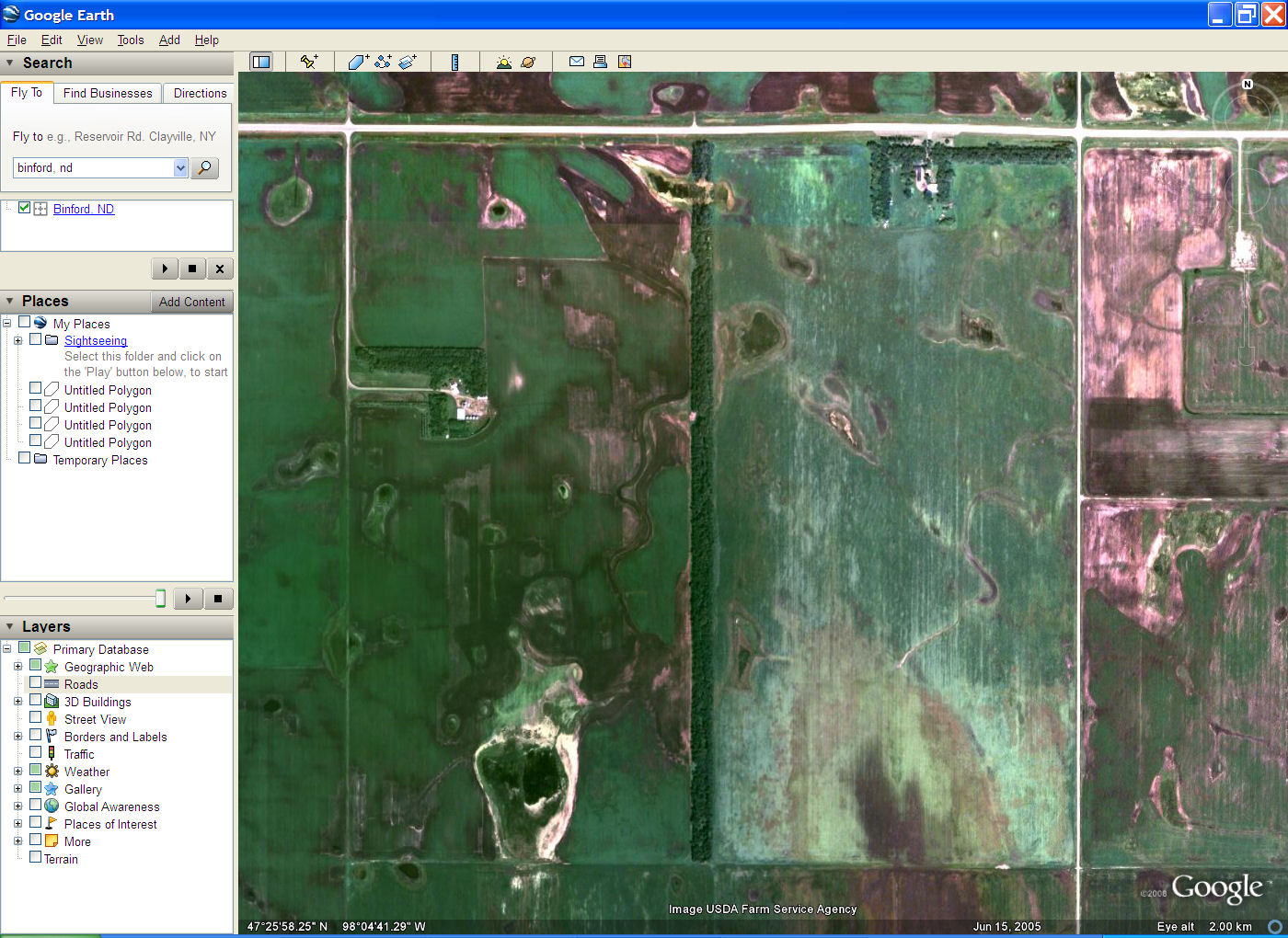Image resolution: width=1288 pixels, height=938 pixels.
Task: Select the Fly To tab
Action: [x=27, y=92]
